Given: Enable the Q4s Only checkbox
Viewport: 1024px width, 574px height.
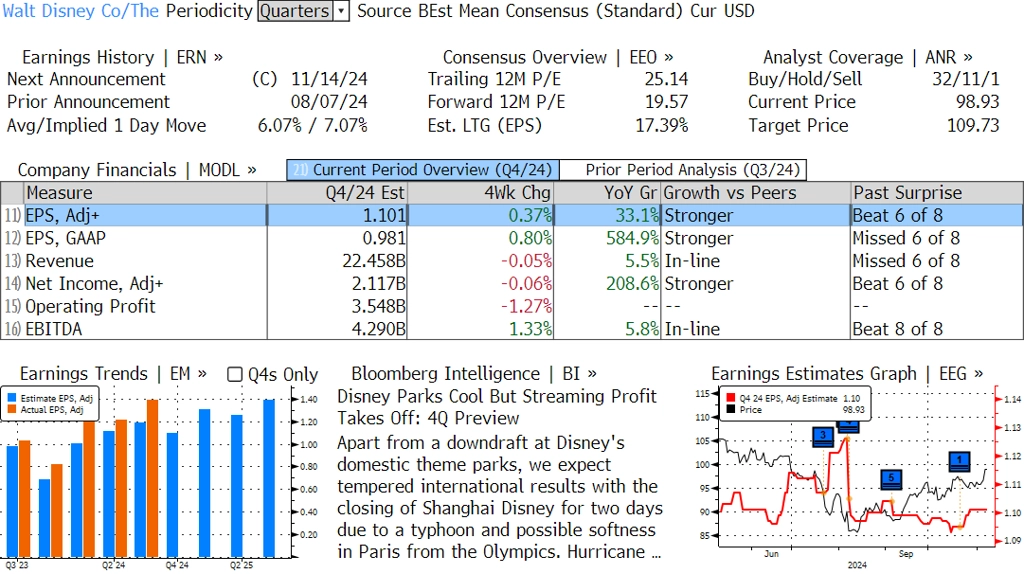Looking at the screenshot, I should (x=234, y=374).
